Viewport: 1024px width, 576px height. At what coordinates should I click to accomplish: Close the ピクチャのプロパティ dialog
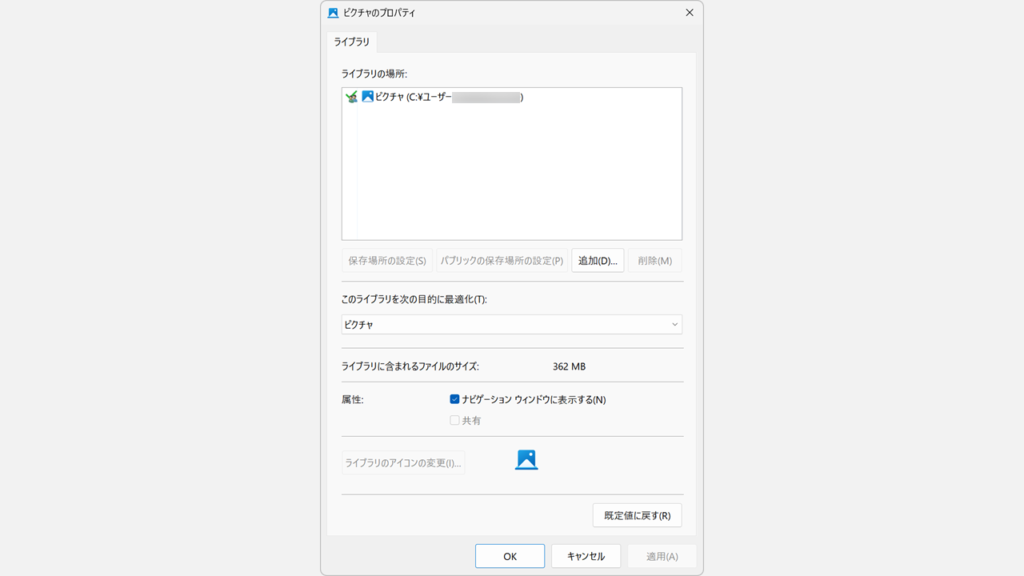[689, 12]
